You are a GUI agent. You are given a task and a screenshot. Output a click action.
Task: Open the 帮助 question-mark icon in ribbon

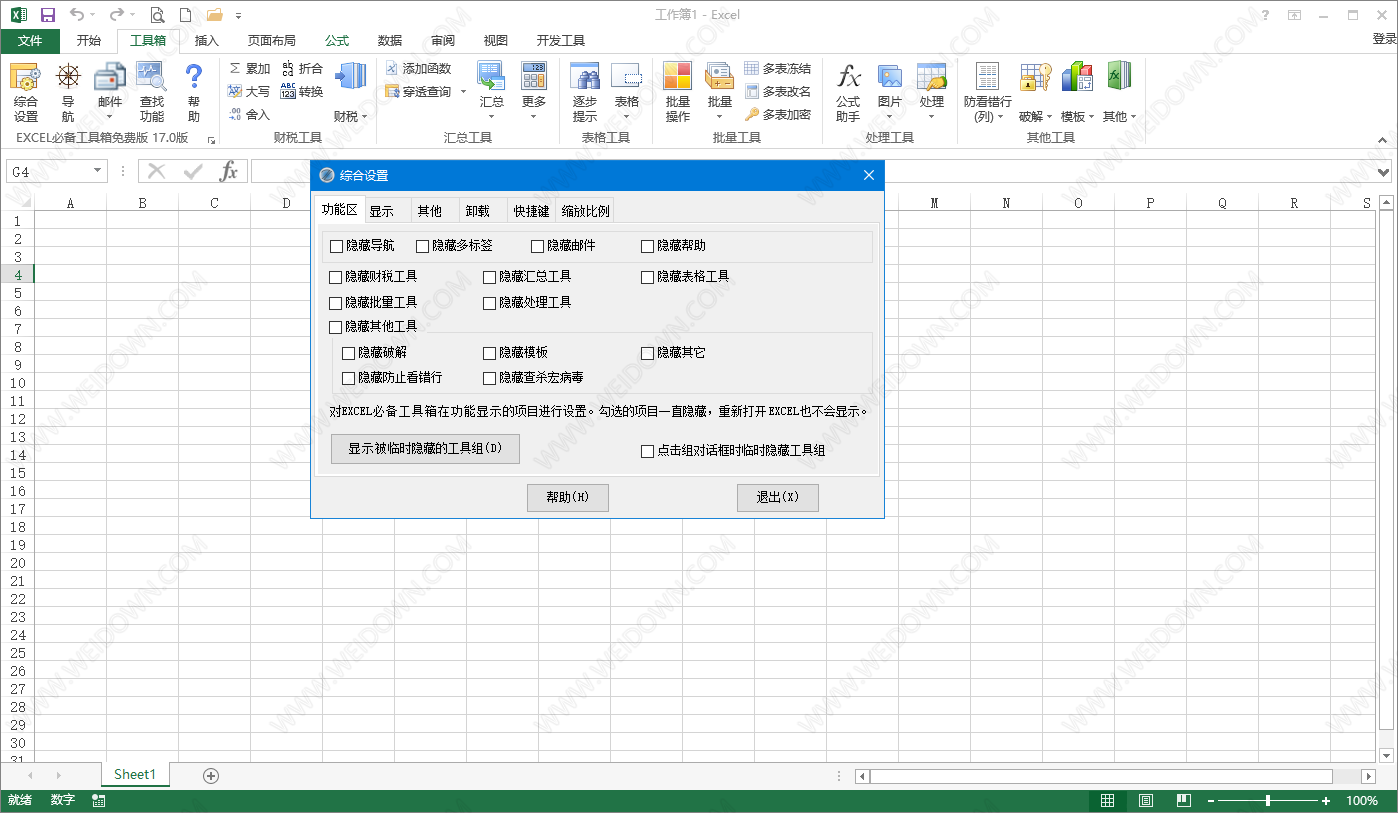(x=194, y=92)
